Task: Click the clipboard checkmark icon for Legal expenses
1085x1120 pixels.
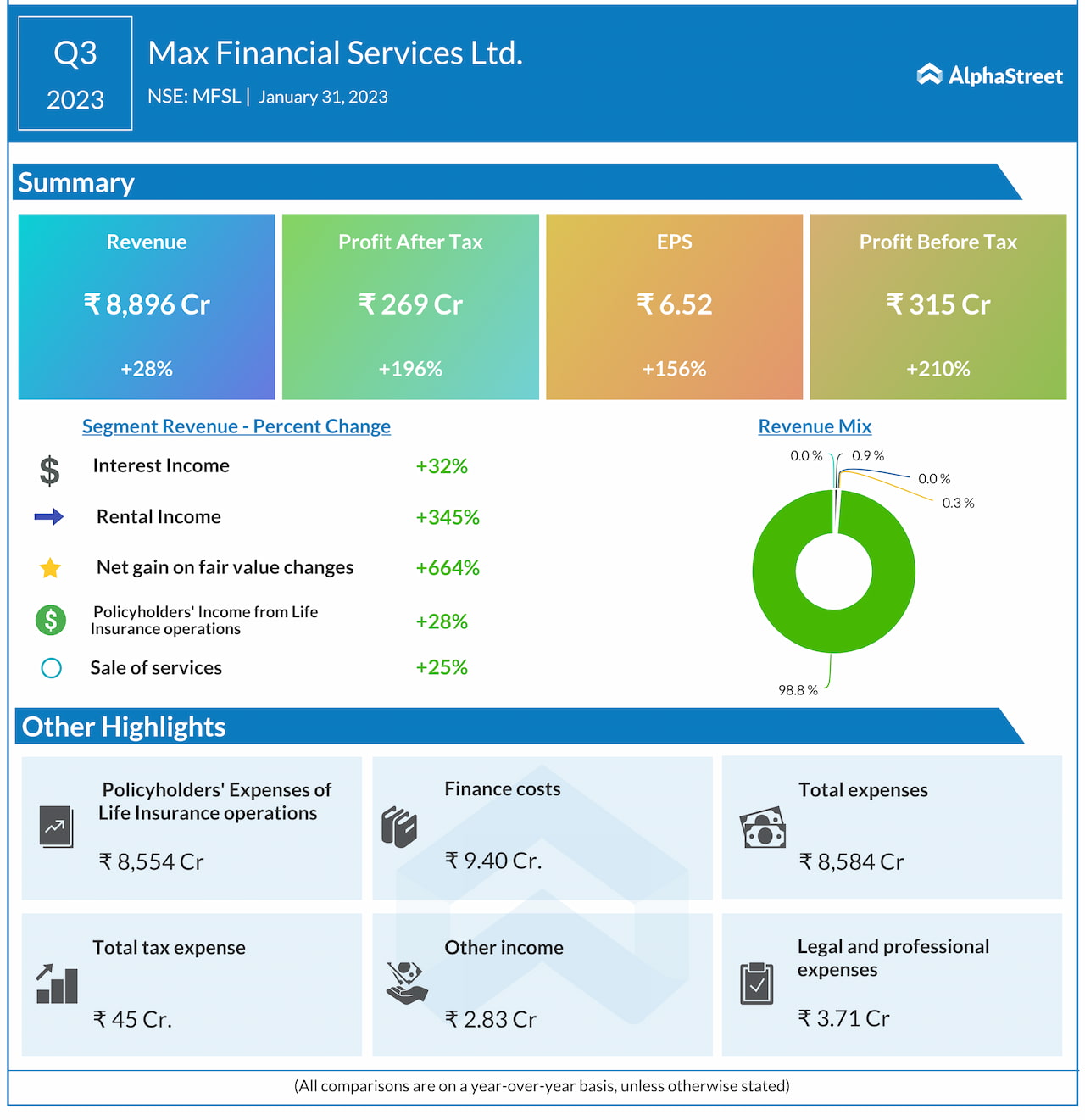Action: click(x=756, y=983)
